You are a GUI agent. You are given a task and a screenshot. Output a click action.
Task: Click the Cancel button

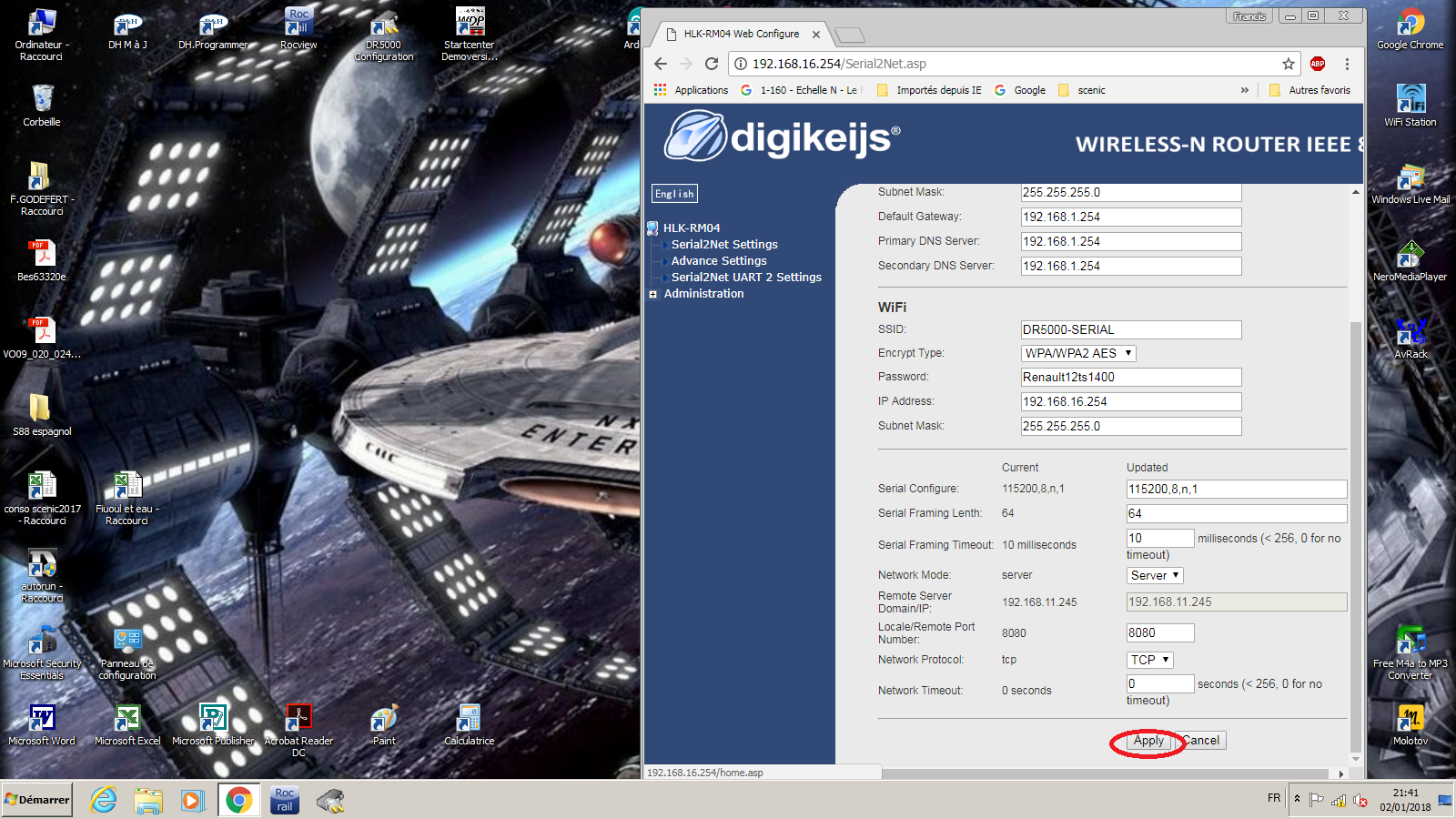pyautogui.click(x=1201, y=741)
